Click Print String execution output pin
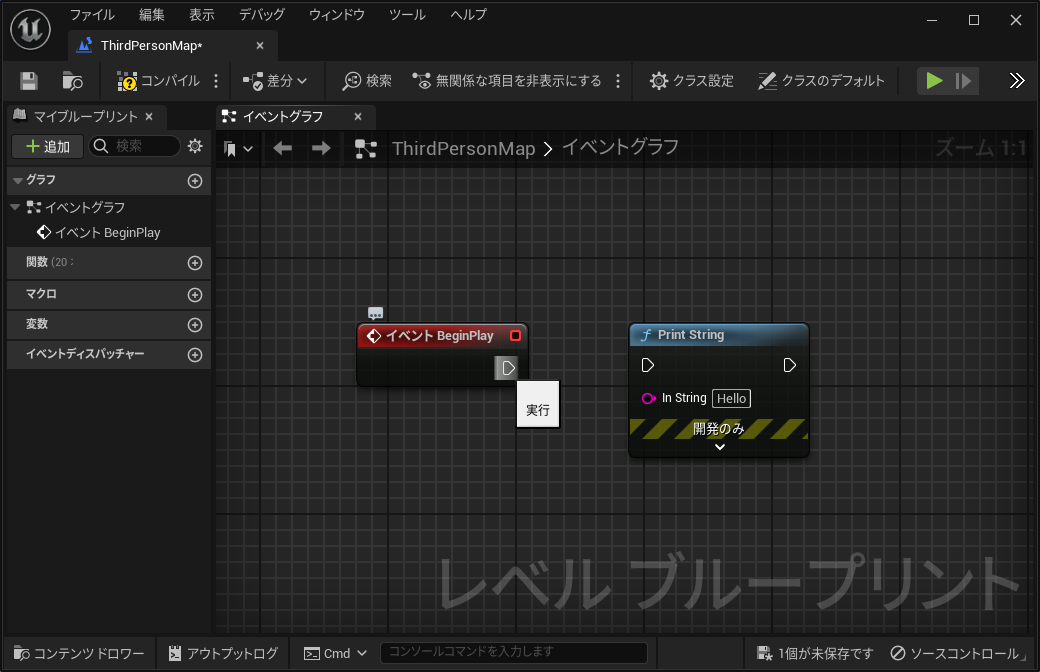Viewport: 1040px width, 672px height. point(789,365)
